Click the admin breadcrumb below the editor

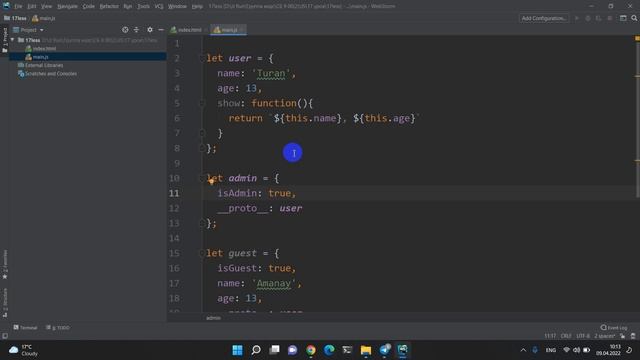point(213,318)
